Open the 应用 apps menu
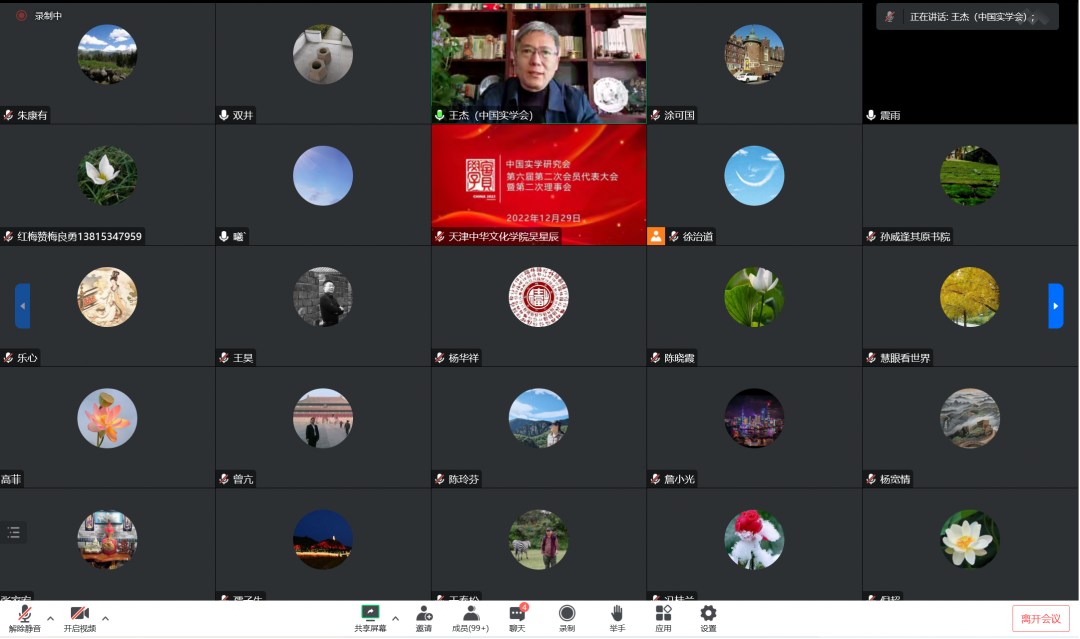 pyautogui.click(x=663, y=617)
